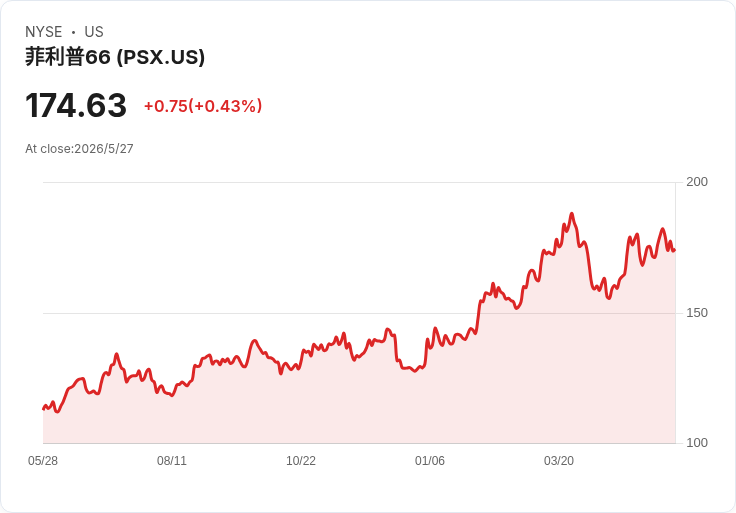The height and width of the screenshot is (513, 736).
Task: Click the first data point at chart's left end
Action: pyautogui.click(x=44, y=409)
